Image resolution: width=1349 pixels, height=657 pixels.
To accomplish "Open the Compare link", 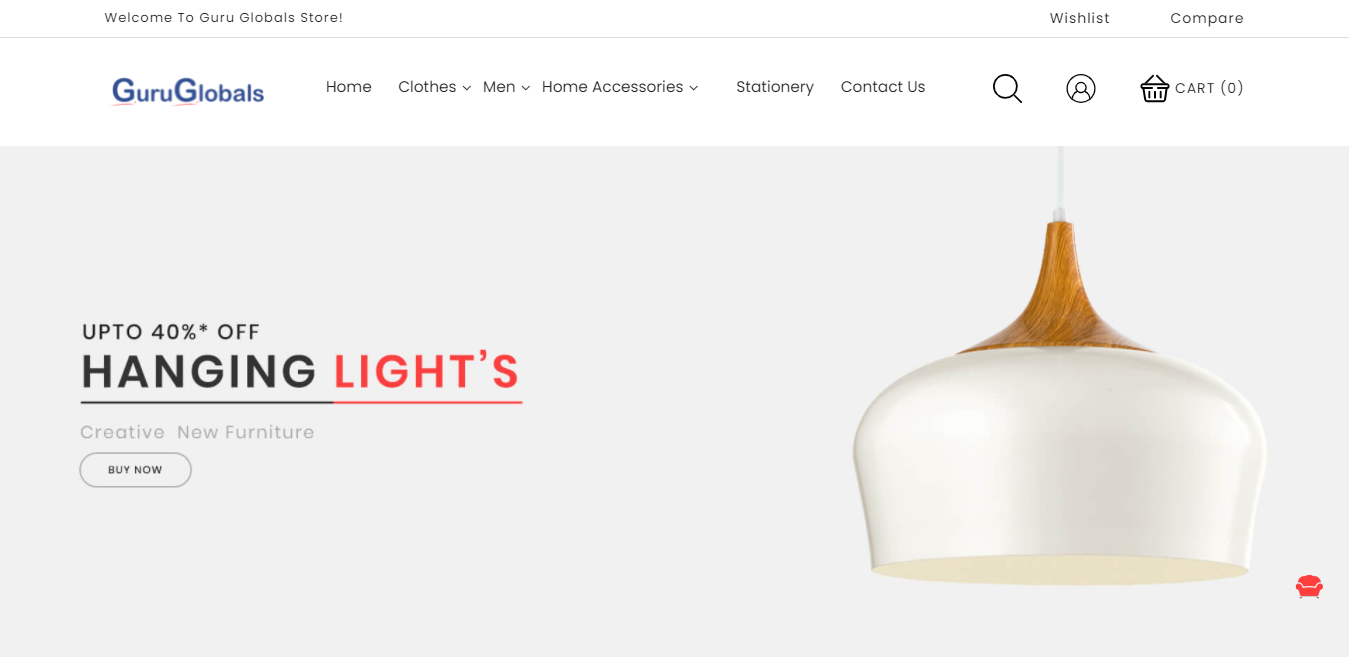I will (x=1207, y=18).
